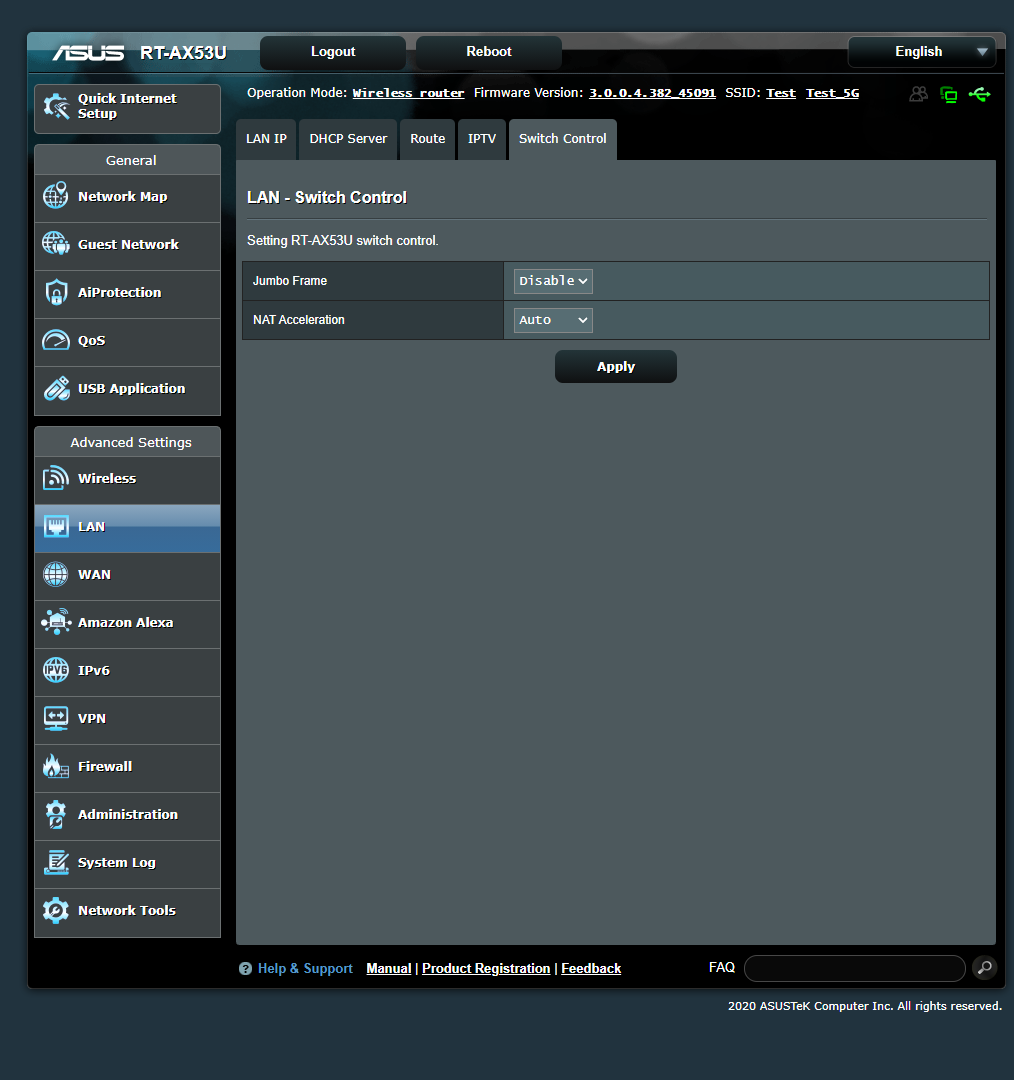Click the USB Application icon

[x=56, y=388]
